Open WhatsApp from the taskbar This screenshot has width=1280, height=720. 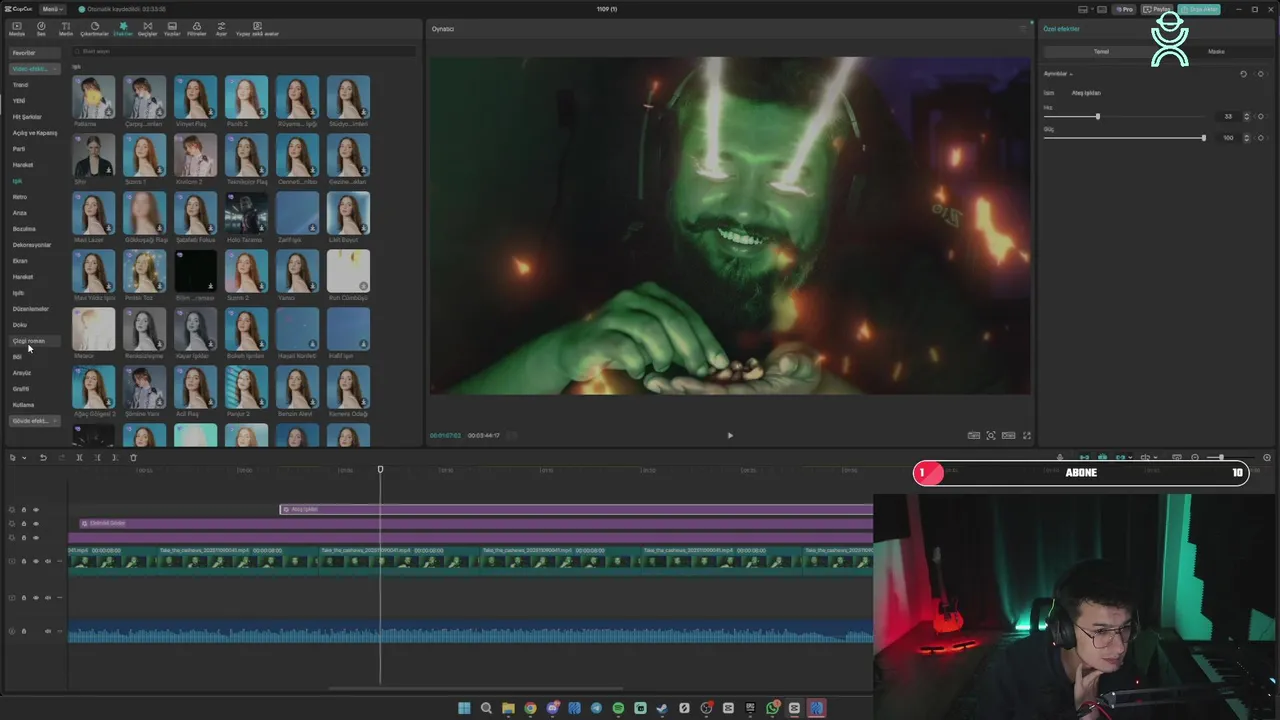[772, 708]
